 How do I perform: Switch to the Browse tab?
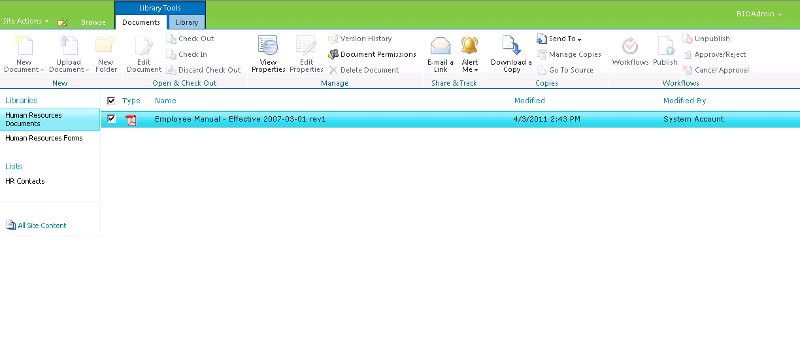click(93, 22)
